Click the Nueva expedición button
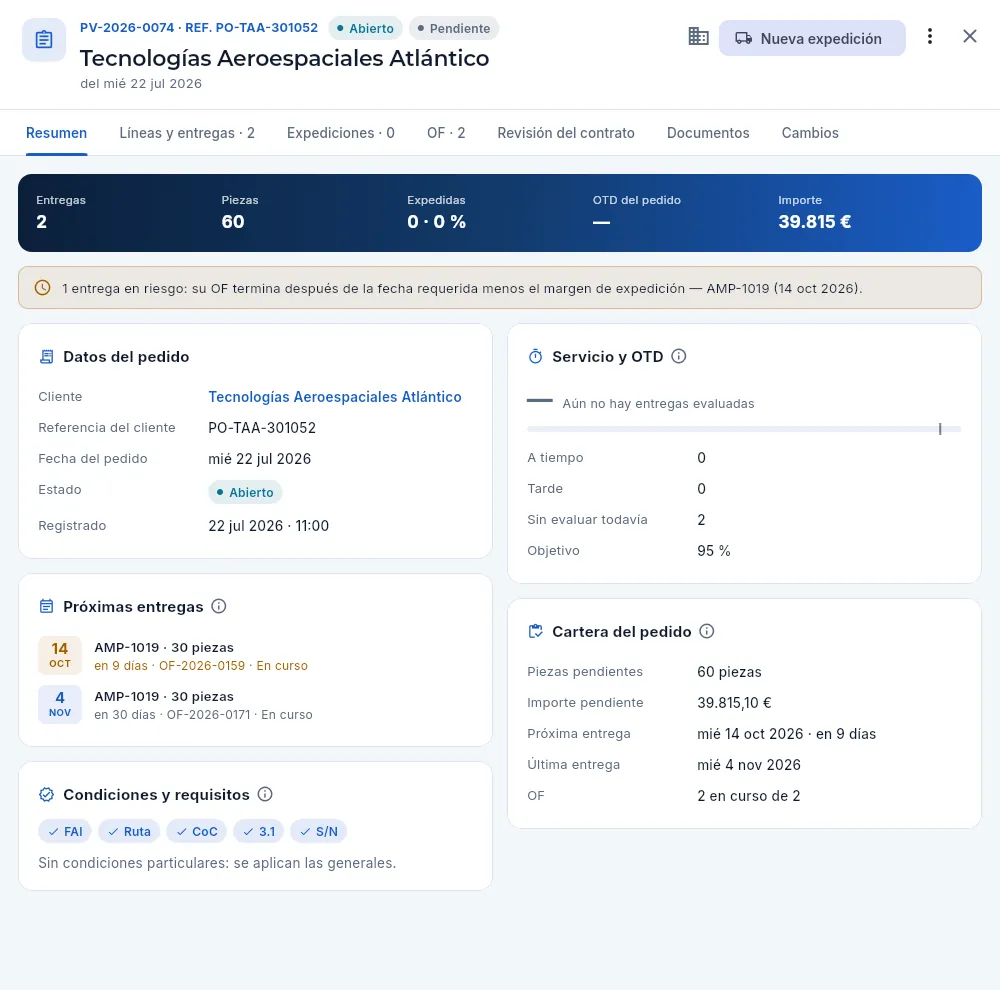Image resolution: width=1000 pixels, height=990 pixels. (812, 38)
